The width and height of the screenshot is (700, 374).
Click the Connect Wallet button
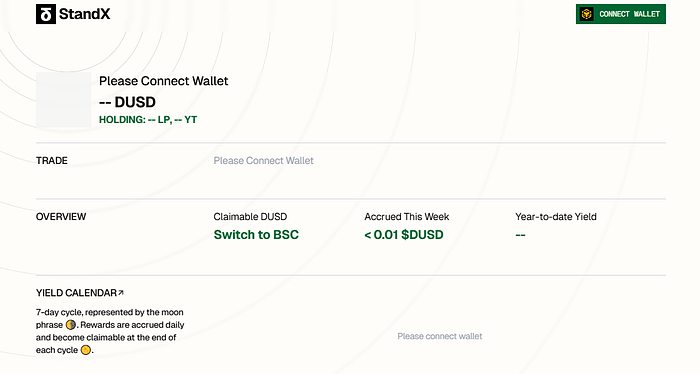point(621,14)
